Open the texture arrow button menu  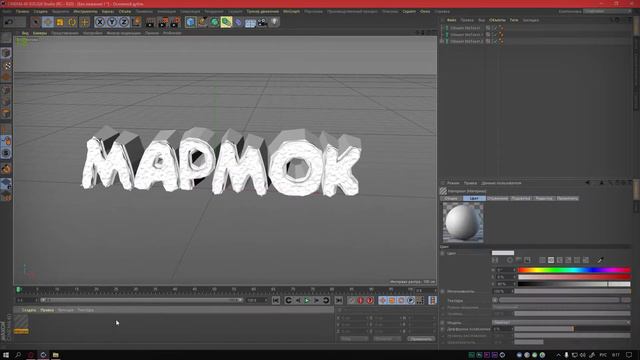[x=495, y=300]
